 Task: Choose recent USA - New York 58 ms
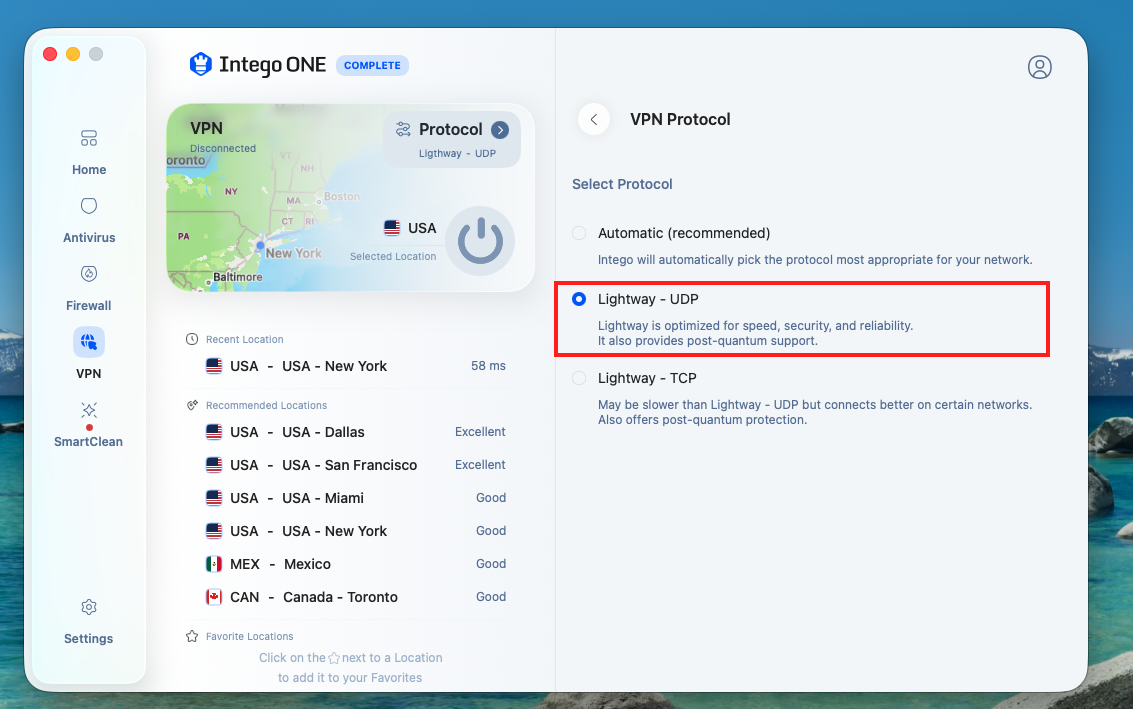[356, 366]
